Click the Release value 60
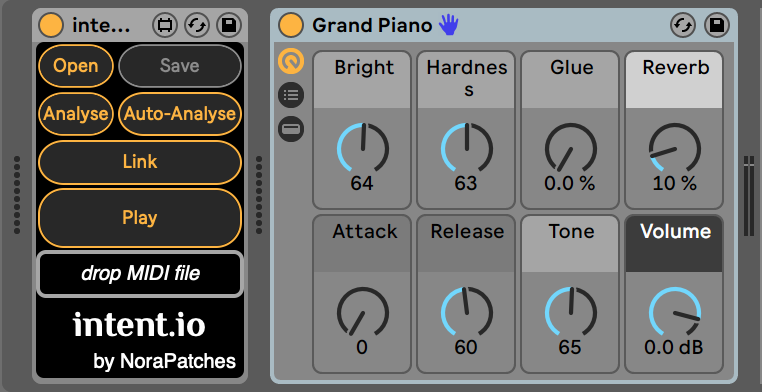 coord(466,348)
